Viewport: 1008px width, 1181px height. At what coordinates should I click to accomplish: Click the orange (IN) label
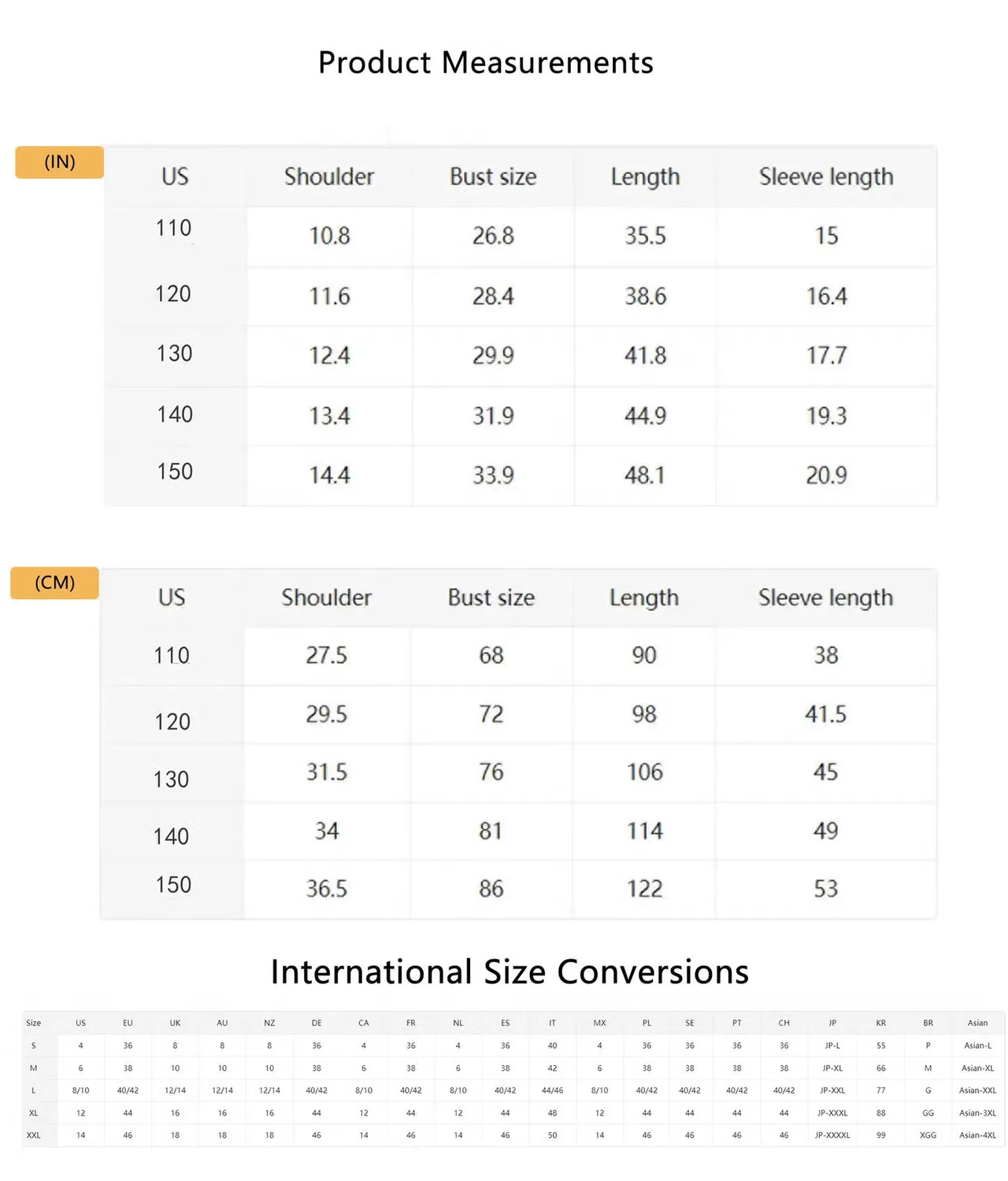point(60,162)
